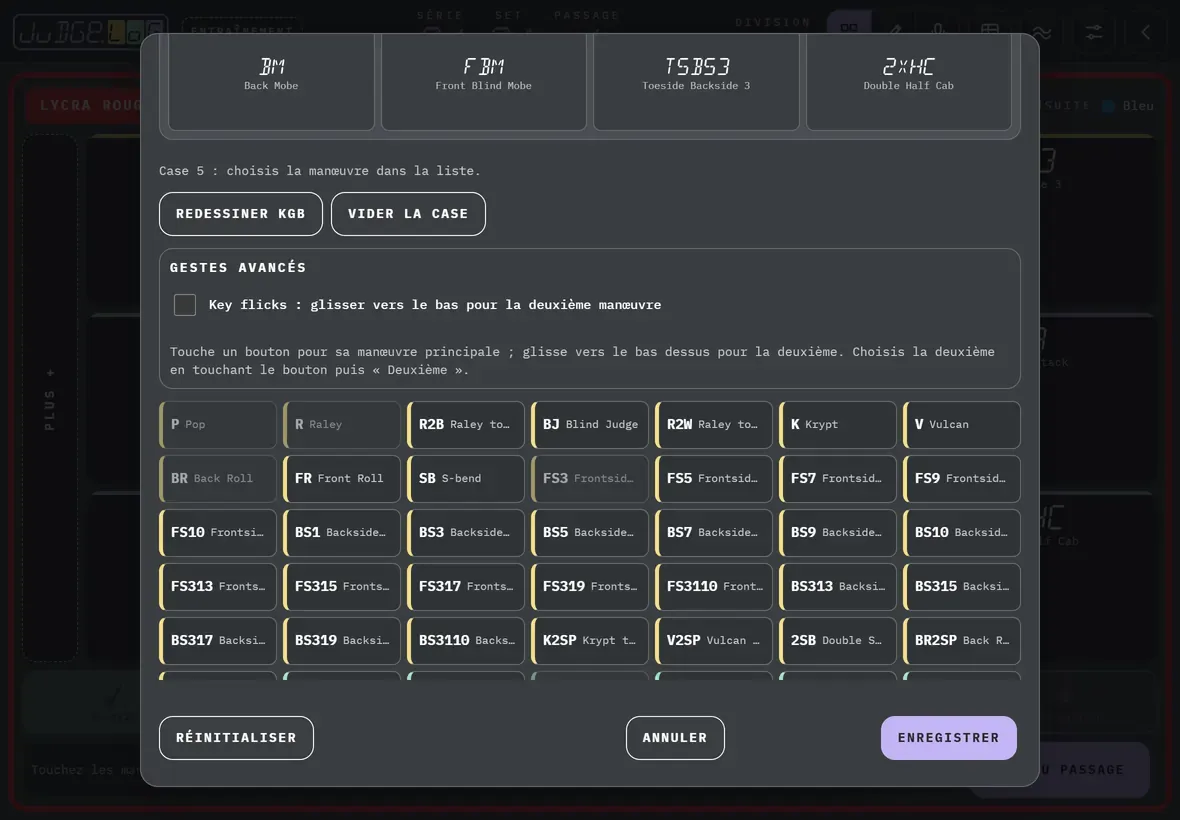The height and width of the screenshot is (820, 1180).
Task: Choose the BS1 Backside manoeuvre
Action: (342, 533)
